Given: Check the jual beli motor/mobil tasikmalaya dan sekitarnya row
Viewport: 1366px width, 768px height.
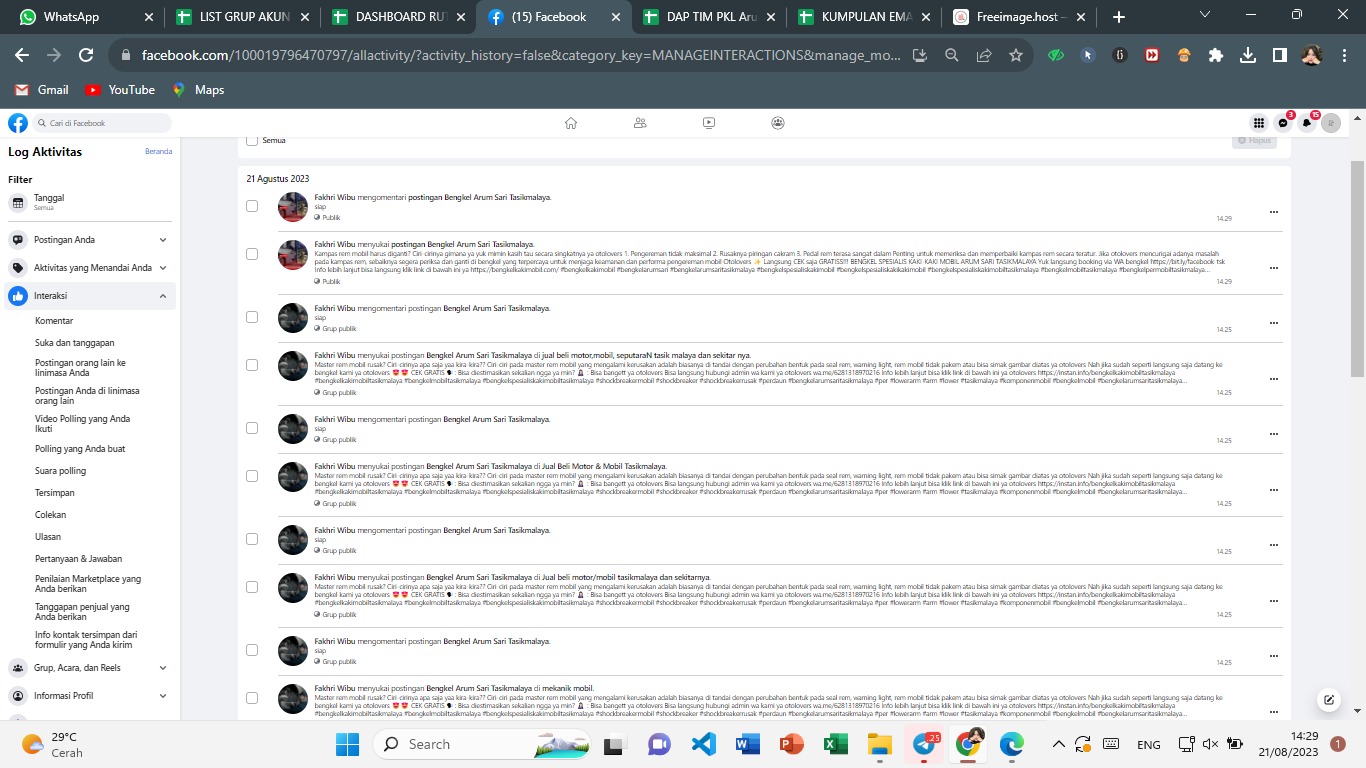Looking at the screenshot, I should coord(252,587).
